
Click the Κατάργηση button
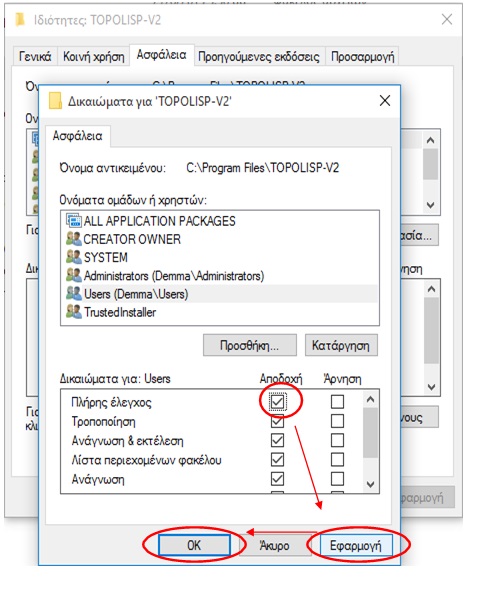(x=341, y=345)
